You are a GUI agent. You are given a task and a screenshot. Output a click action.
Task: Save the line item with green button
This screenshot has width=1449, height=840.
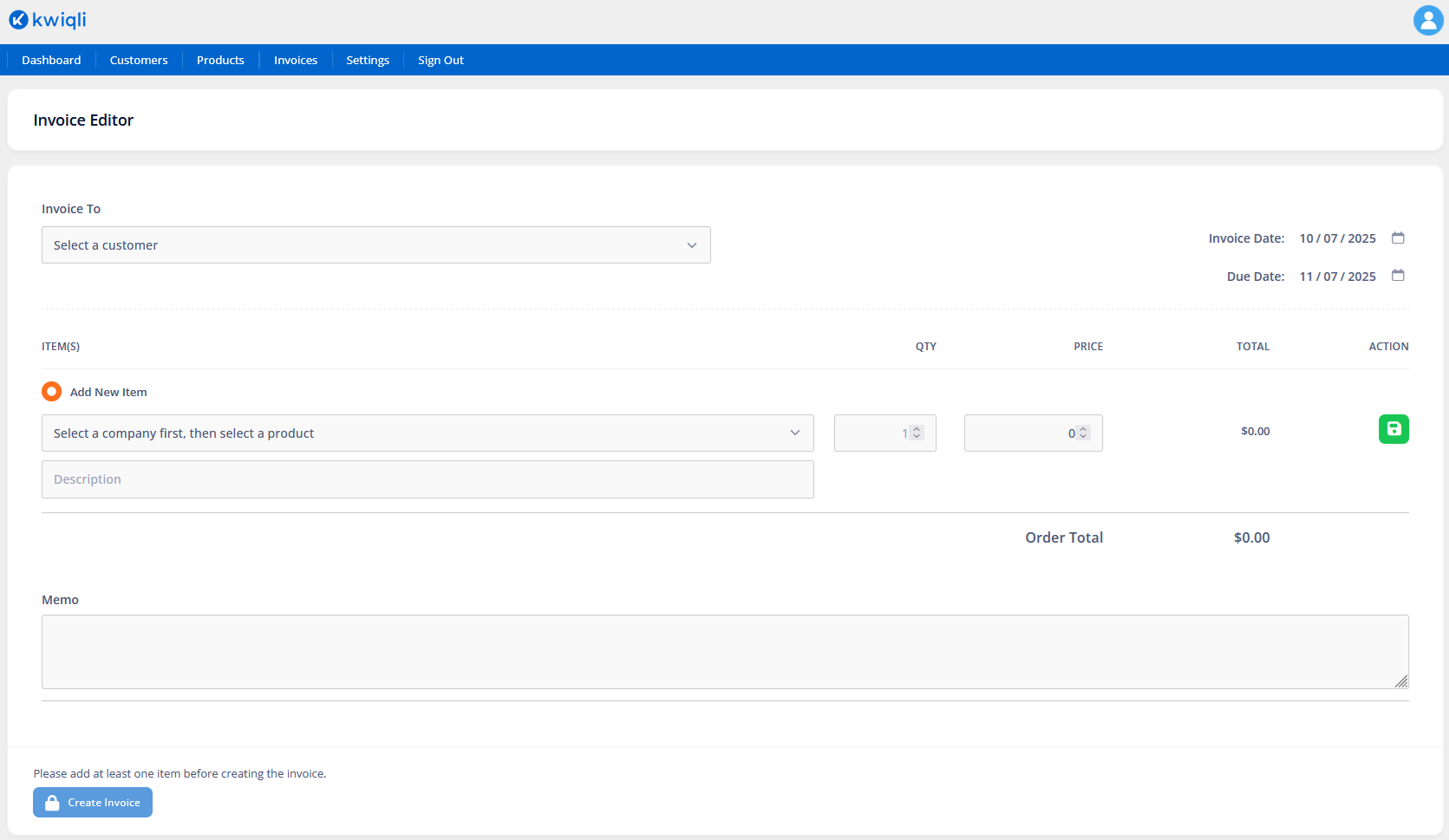(x=1394, y=429)
